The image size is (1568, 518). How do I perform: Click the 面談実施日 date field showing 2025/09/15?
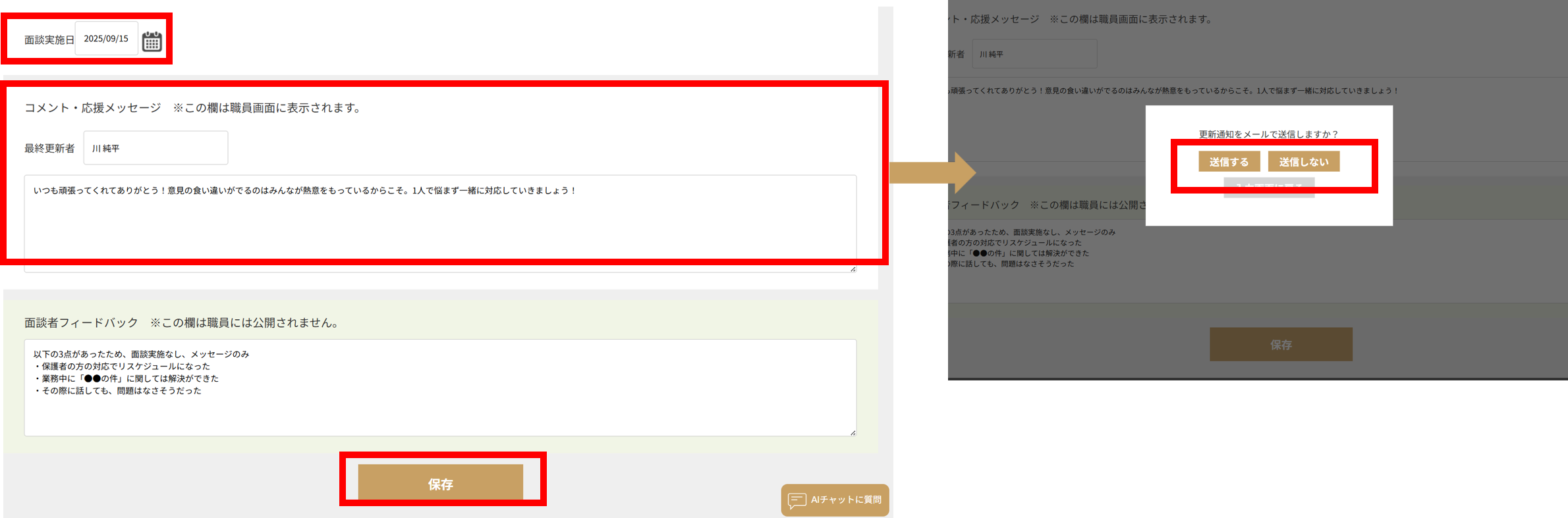coord(106,39)
